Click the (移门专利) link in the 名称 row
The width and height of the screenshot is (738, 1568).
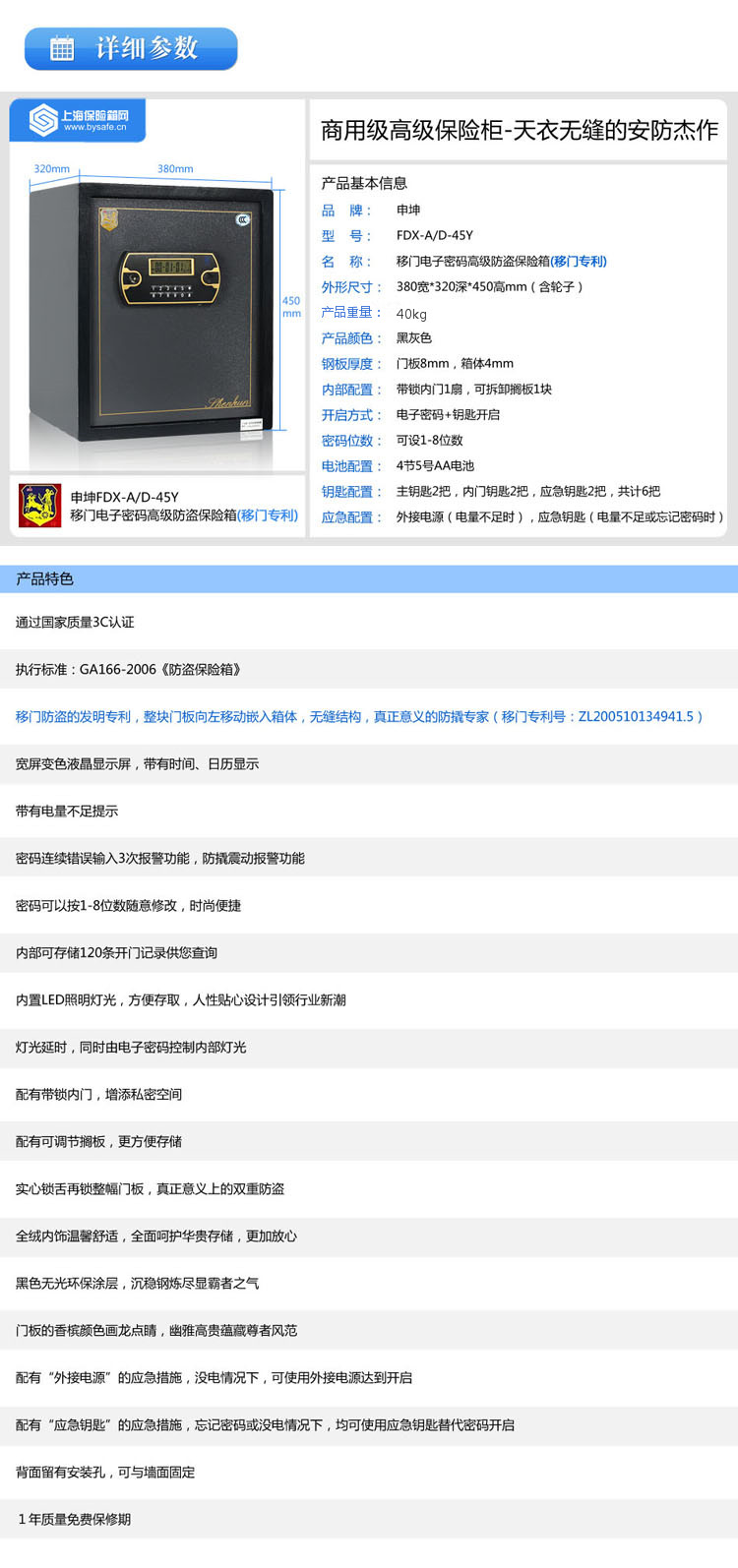[x=579, y=261]
